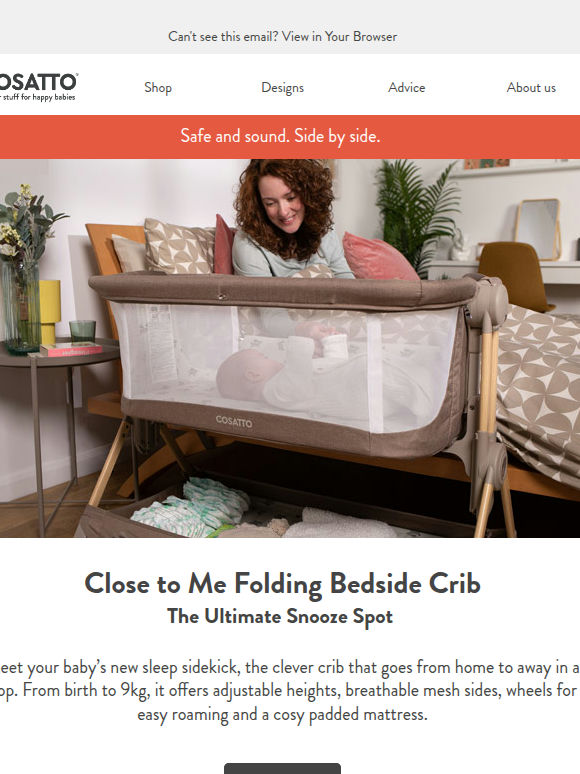
Task: Click the crib description paragraph text
Action: pos(290,691)
